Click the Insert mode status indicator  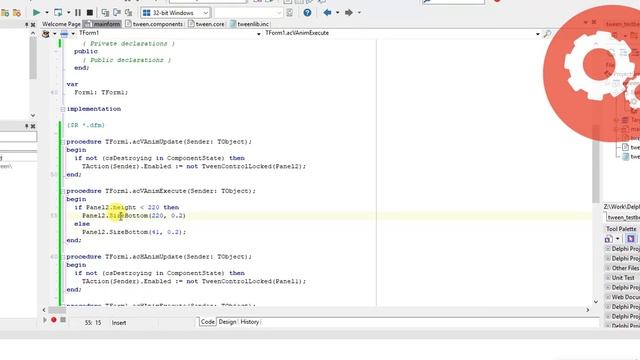(119, 323)
